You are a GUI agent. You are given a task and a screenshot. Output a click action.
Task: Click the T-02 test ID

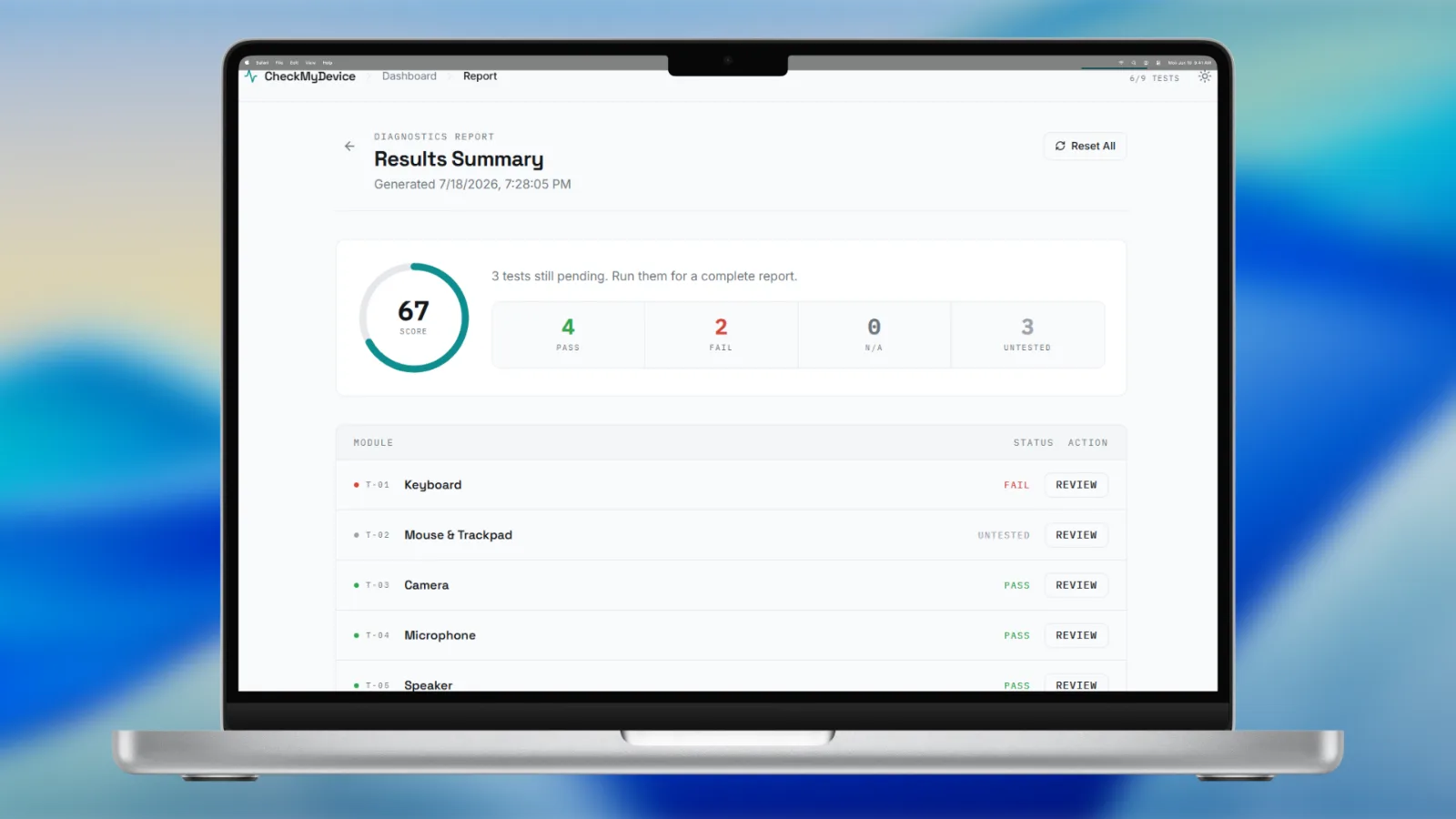377,535
